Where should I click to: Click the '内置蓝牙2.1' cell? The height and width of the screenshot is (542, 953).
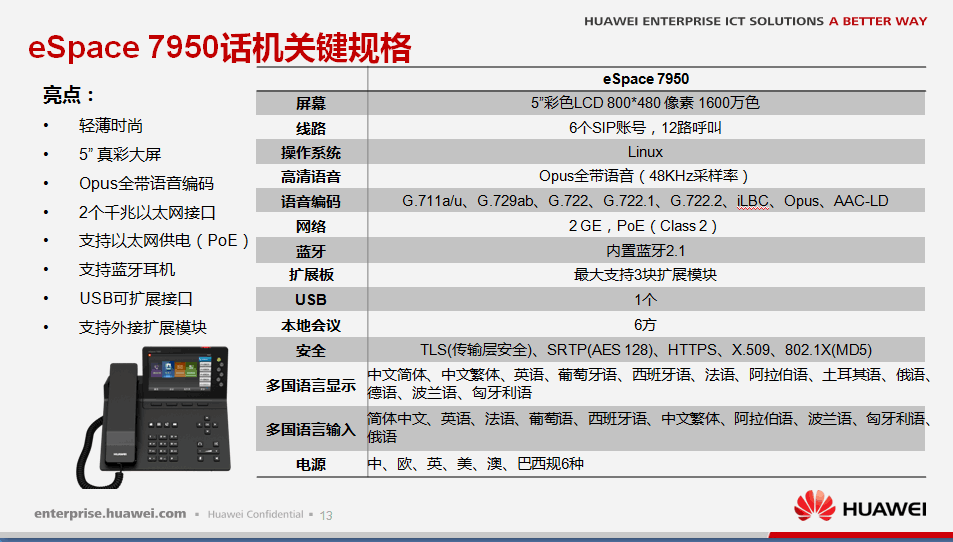point(645,250)
